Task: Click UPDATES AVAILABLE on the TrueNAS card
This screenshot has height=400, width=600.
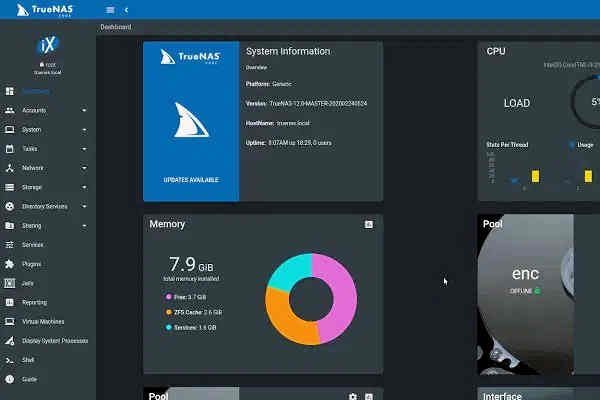Action: pyautogui.click(x=191, y=180)
